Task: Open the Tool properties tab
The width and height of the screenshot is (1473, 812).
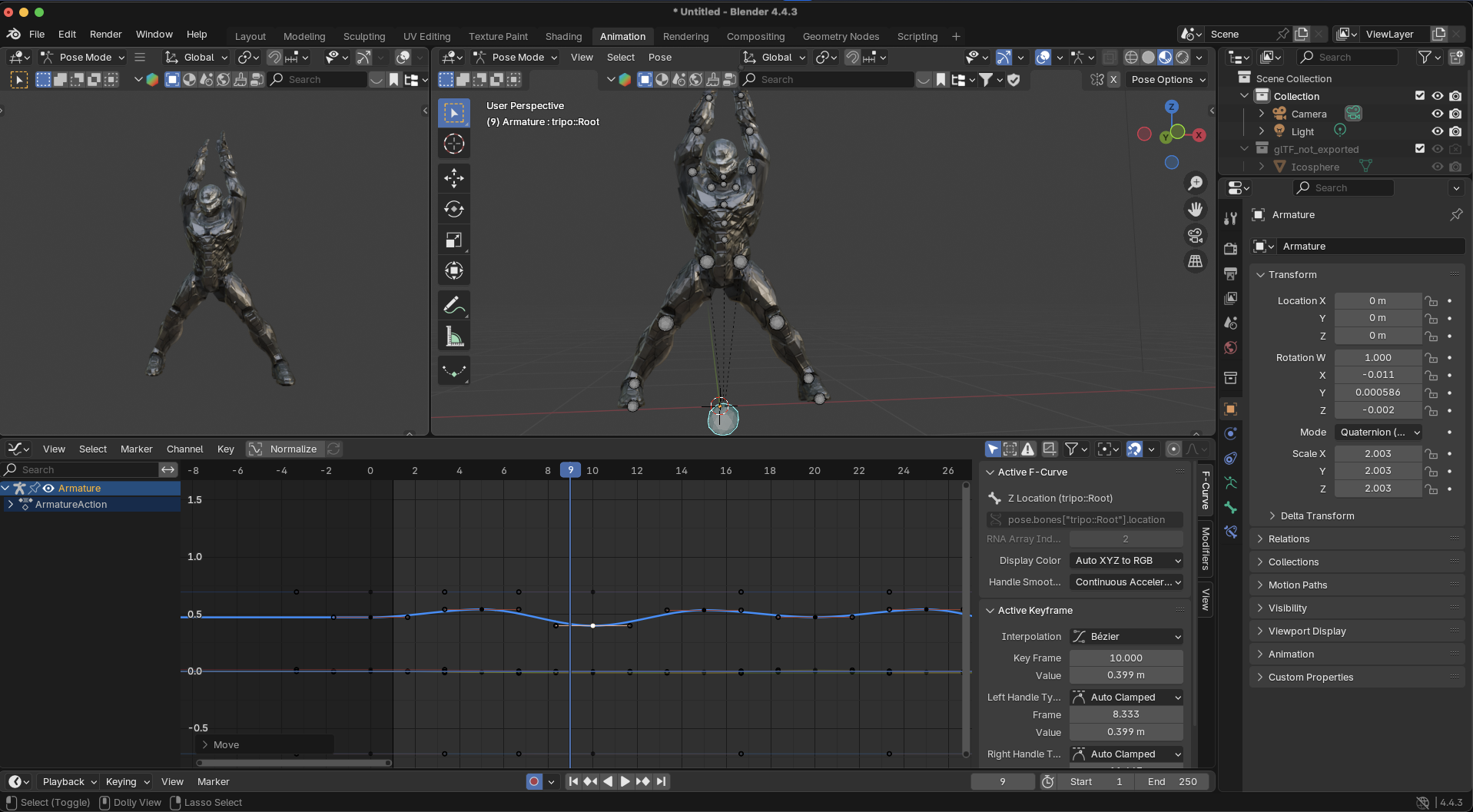Action: [x=1231, y=218]
